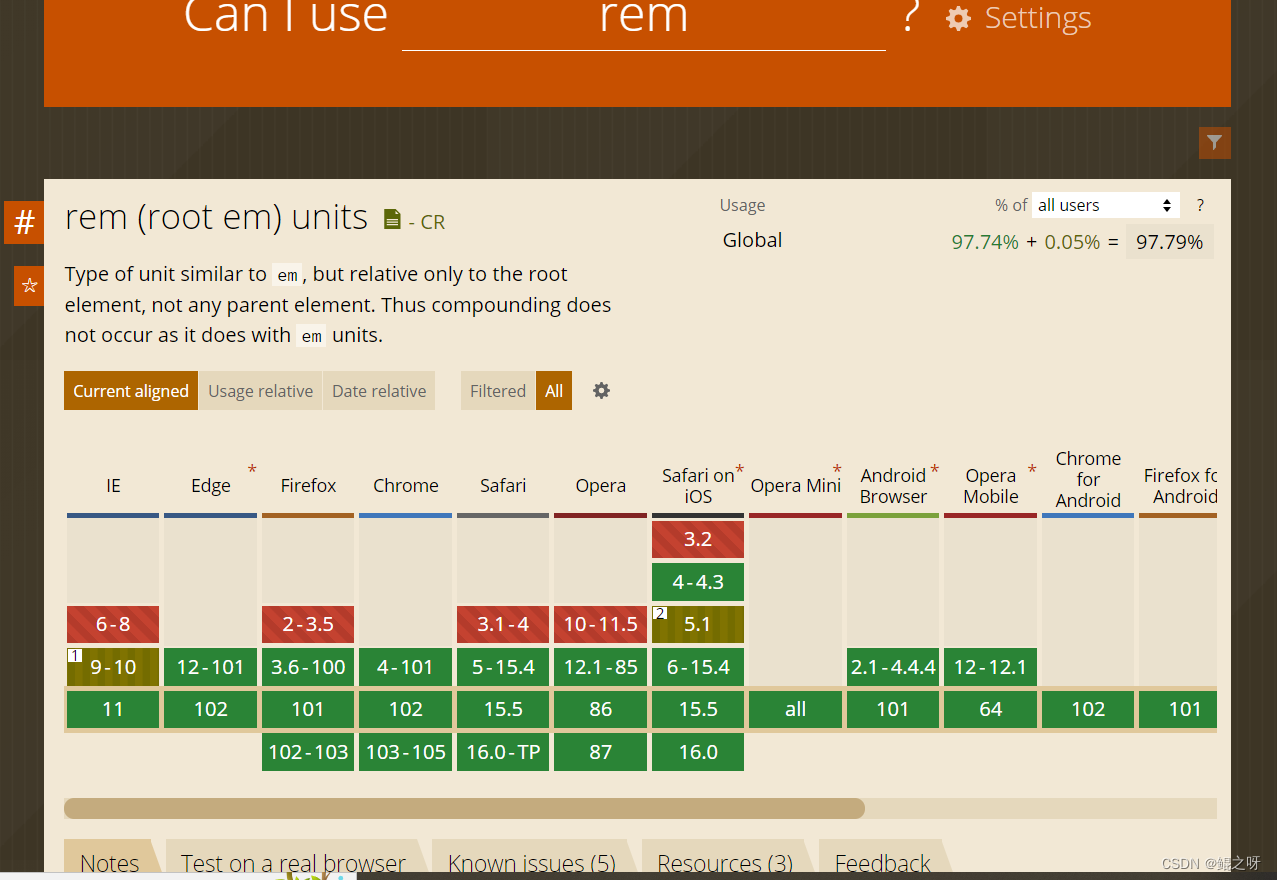Click the Opera 10-11.5 cell
This screenshot has width=1277, height=880.
pyautogui.click(x=601, y=624)
